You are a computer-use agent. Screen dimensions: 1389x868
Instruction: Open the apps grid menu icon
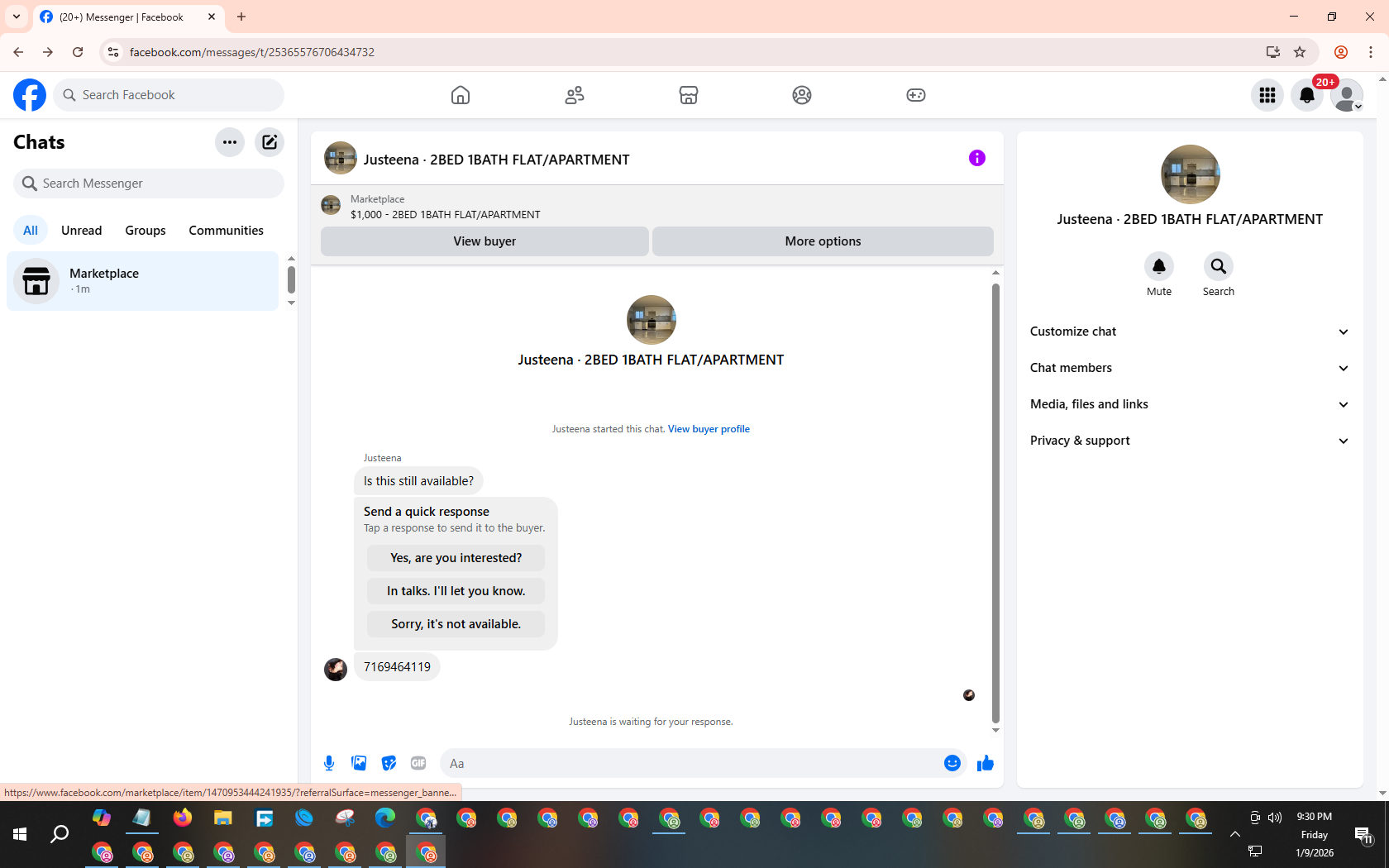click(x=1267, y=95)
